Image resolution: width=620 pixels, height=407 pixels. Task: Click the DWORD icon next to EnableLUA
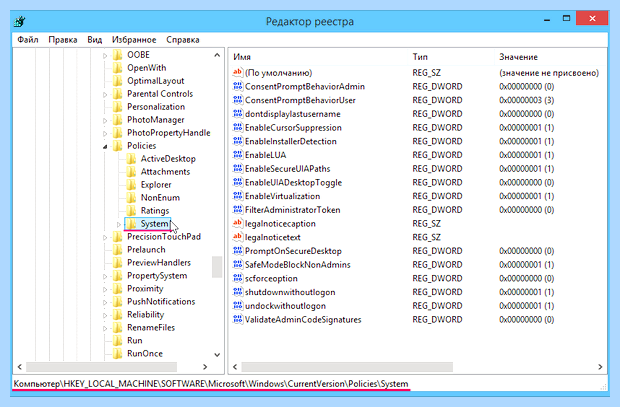pos(238,155)
